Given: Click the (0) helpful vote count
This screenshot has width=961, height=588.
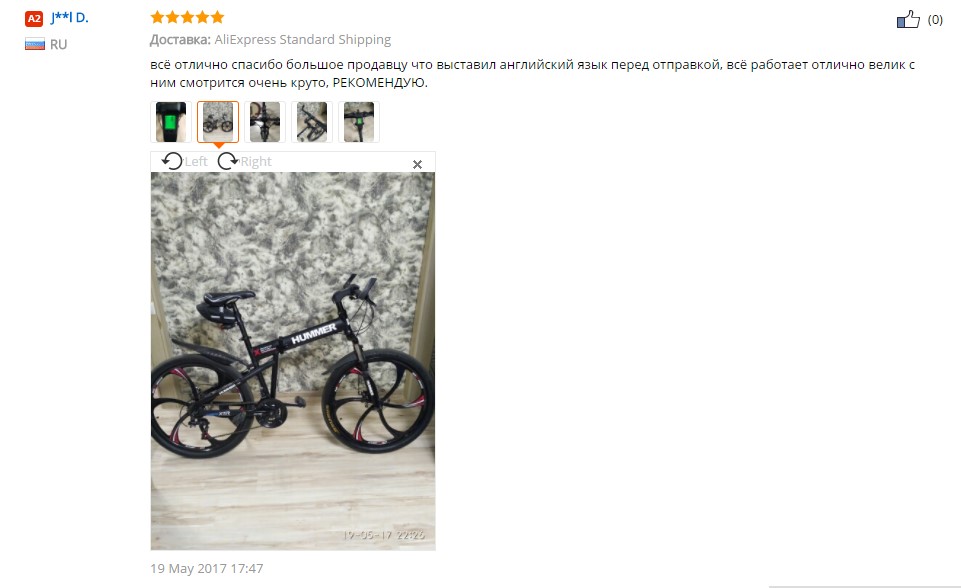Looking at the screenshot, I should tap(935, 20).
